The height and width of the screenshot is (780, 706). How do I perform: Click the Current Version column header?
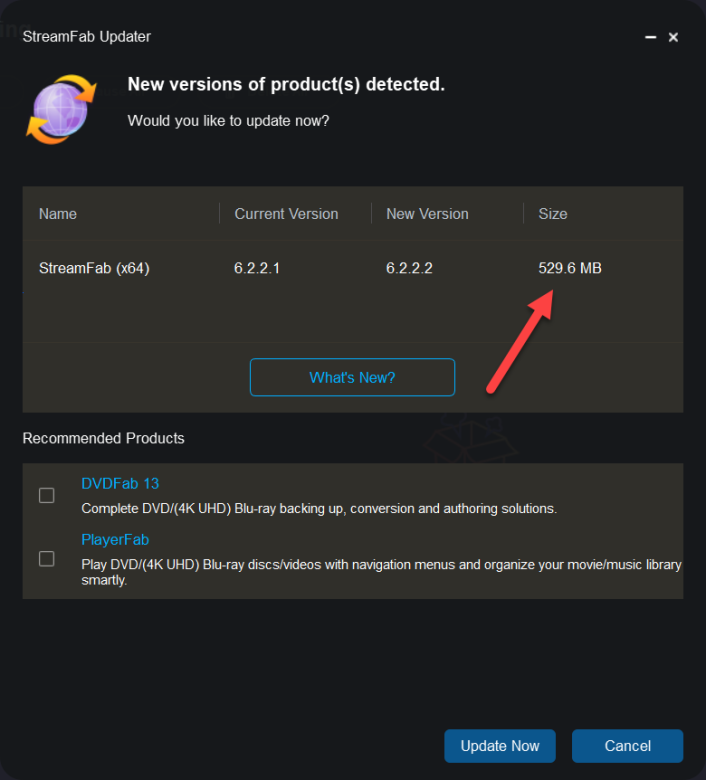pyautogui.click(x=286, y=214)
